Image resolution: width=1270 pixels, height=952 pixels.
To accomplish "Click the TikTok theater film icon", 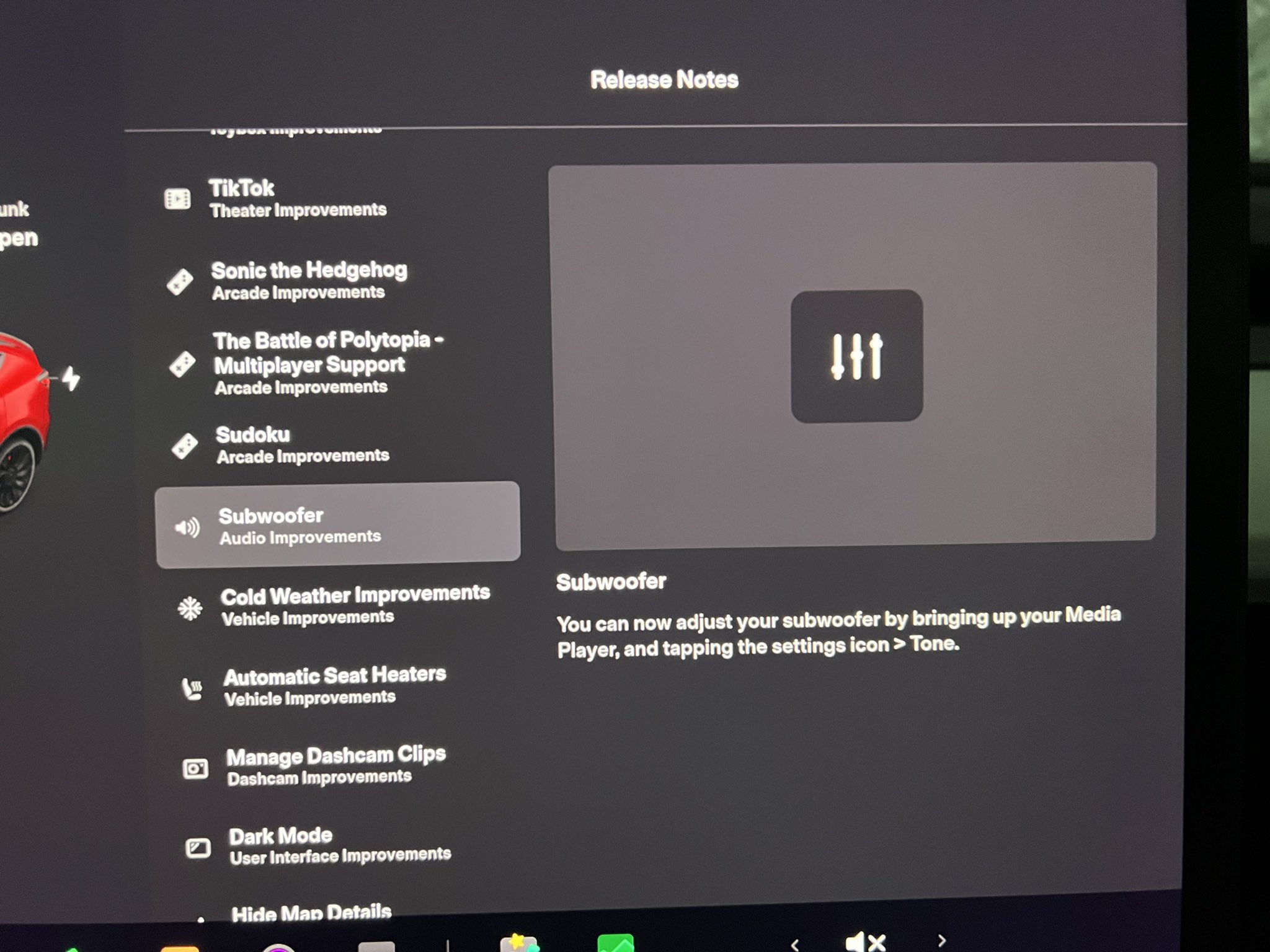I will [x=177, y=199].
